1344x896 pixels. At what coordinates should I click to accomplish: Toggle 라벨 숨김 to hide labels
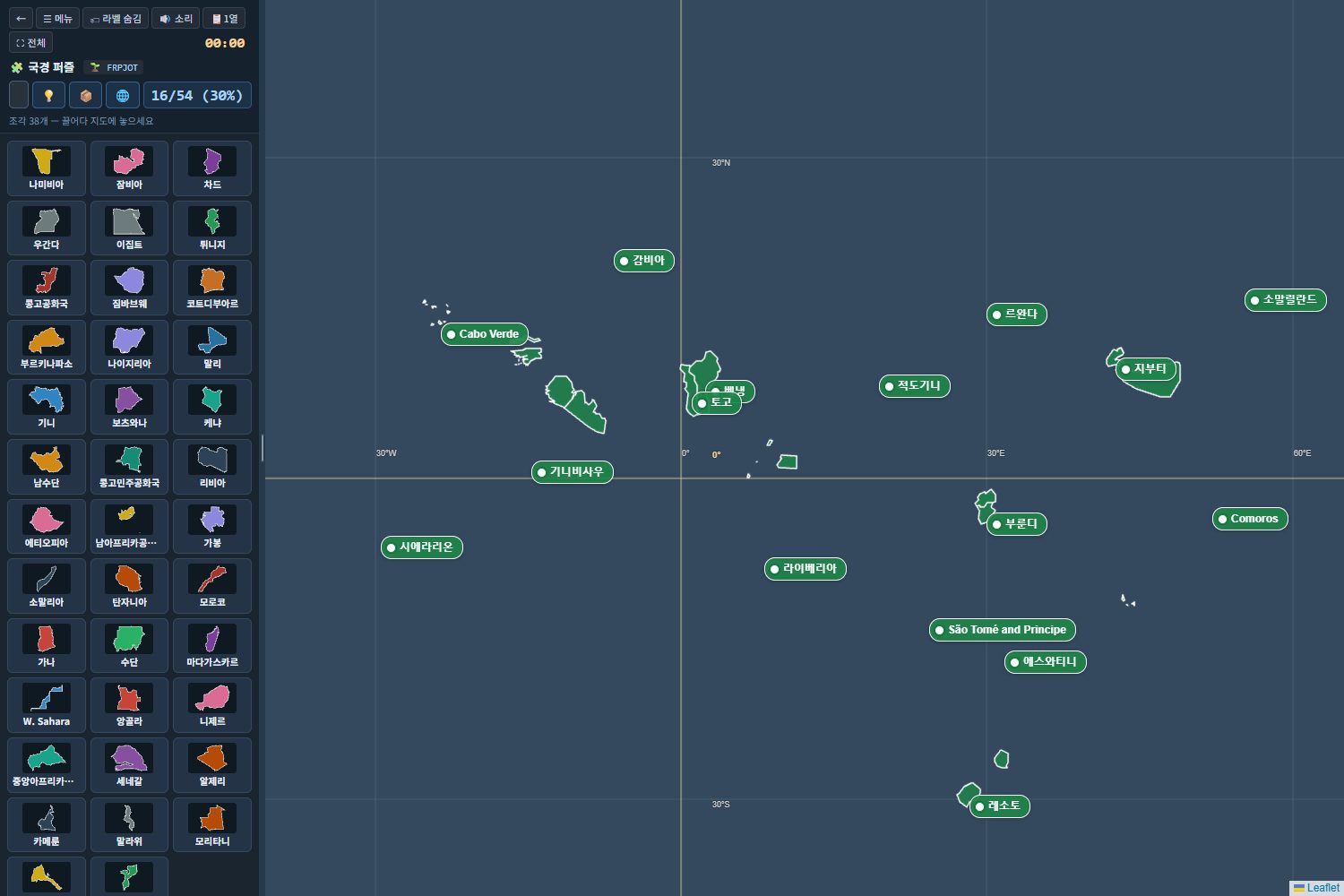coord(116,18)
